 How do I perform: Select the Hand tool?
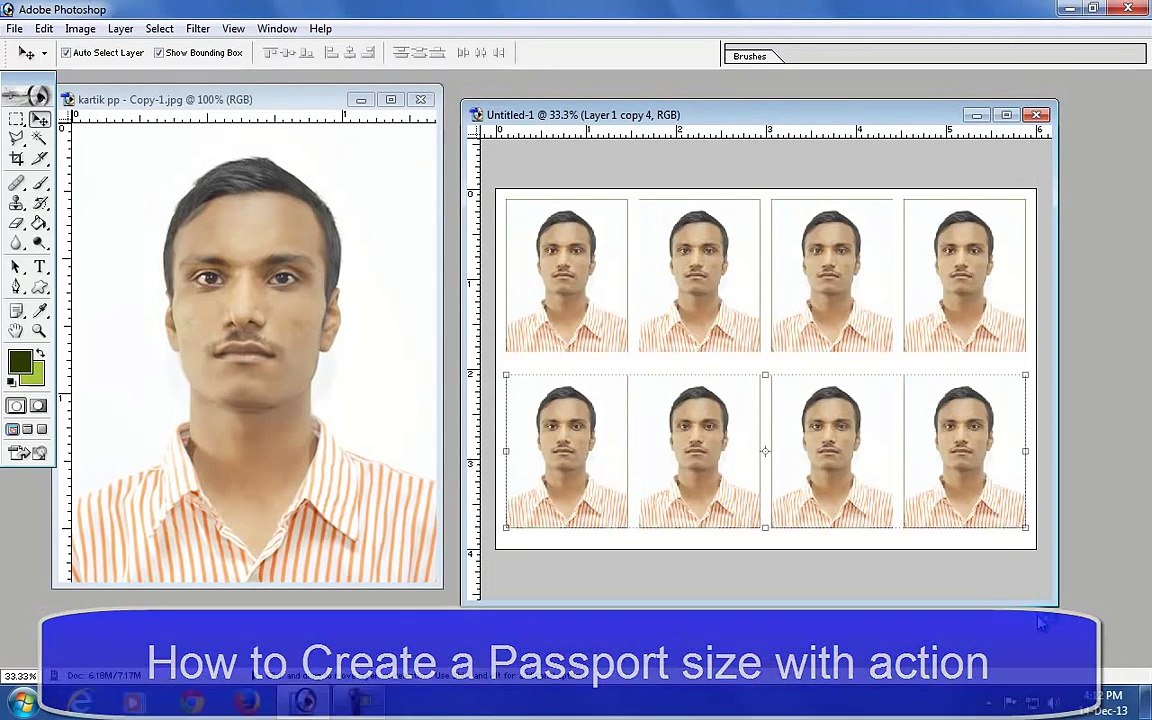point(15,331)
